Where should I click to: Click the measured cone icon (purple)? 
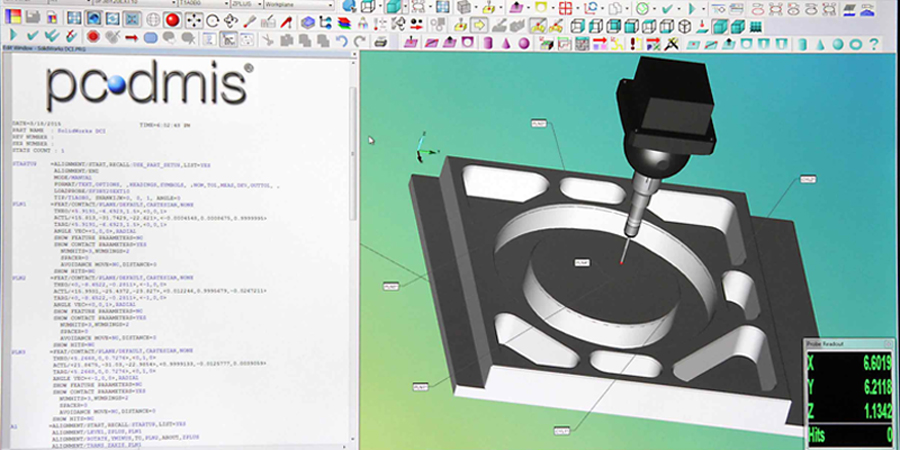tap(506, 44)
